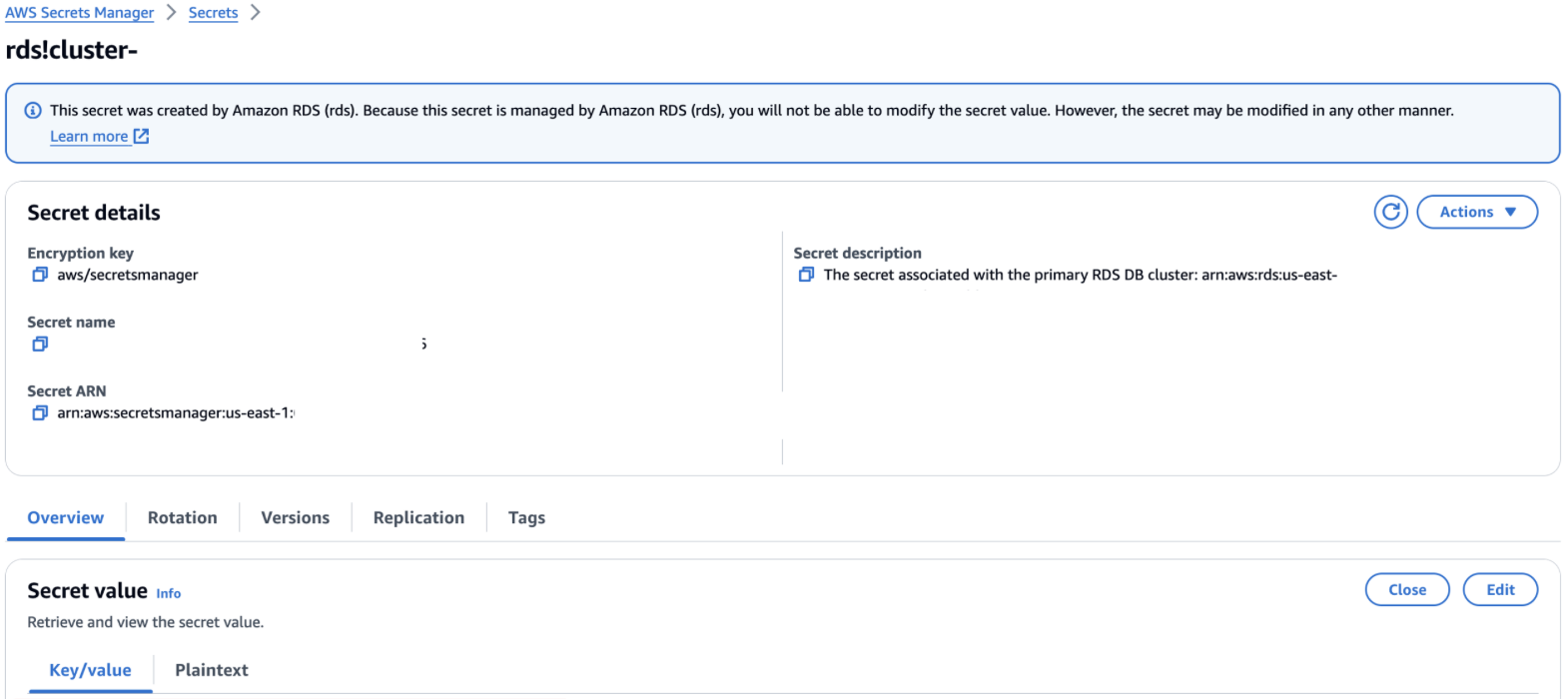Viewport: 1568px width, 699px height.
Task: Select the aws/secretsmanager key text
Action: [128, 275]
